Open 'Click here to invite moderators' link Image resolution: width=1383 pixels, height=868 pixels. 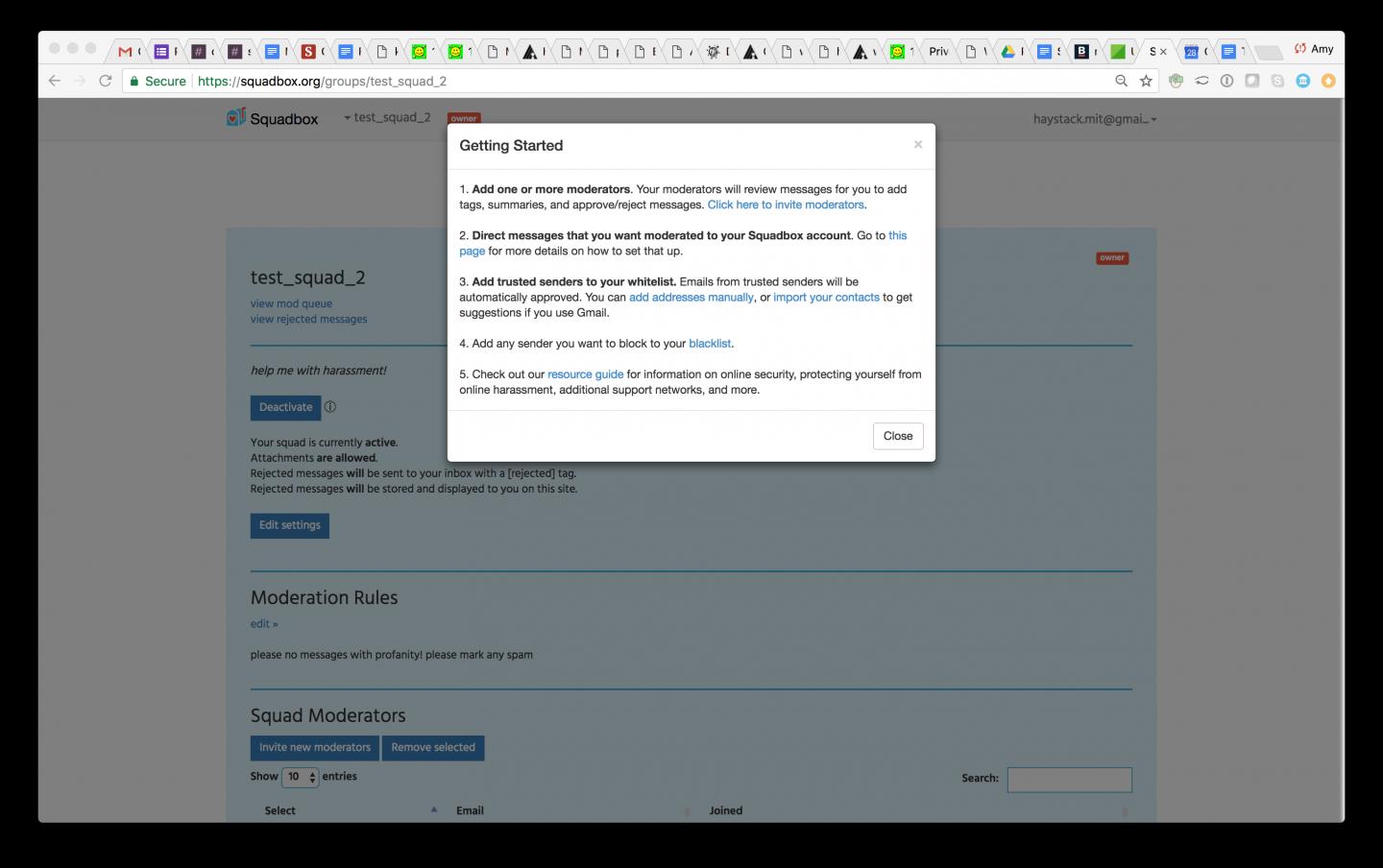point(786,205)
